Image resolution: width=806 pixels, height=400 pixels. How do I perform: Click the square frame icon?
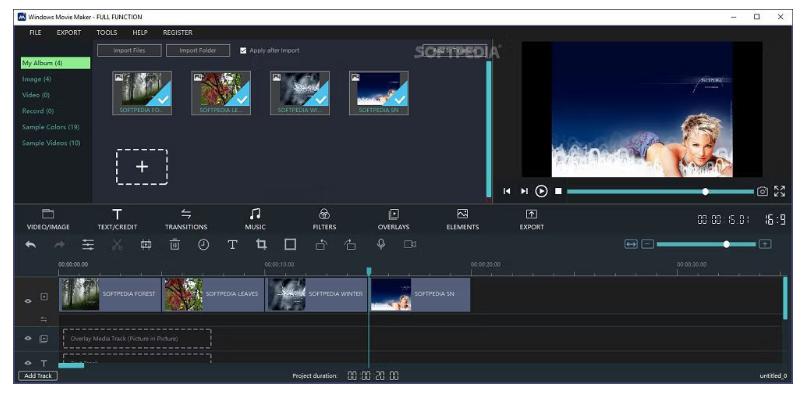(290, 245)
